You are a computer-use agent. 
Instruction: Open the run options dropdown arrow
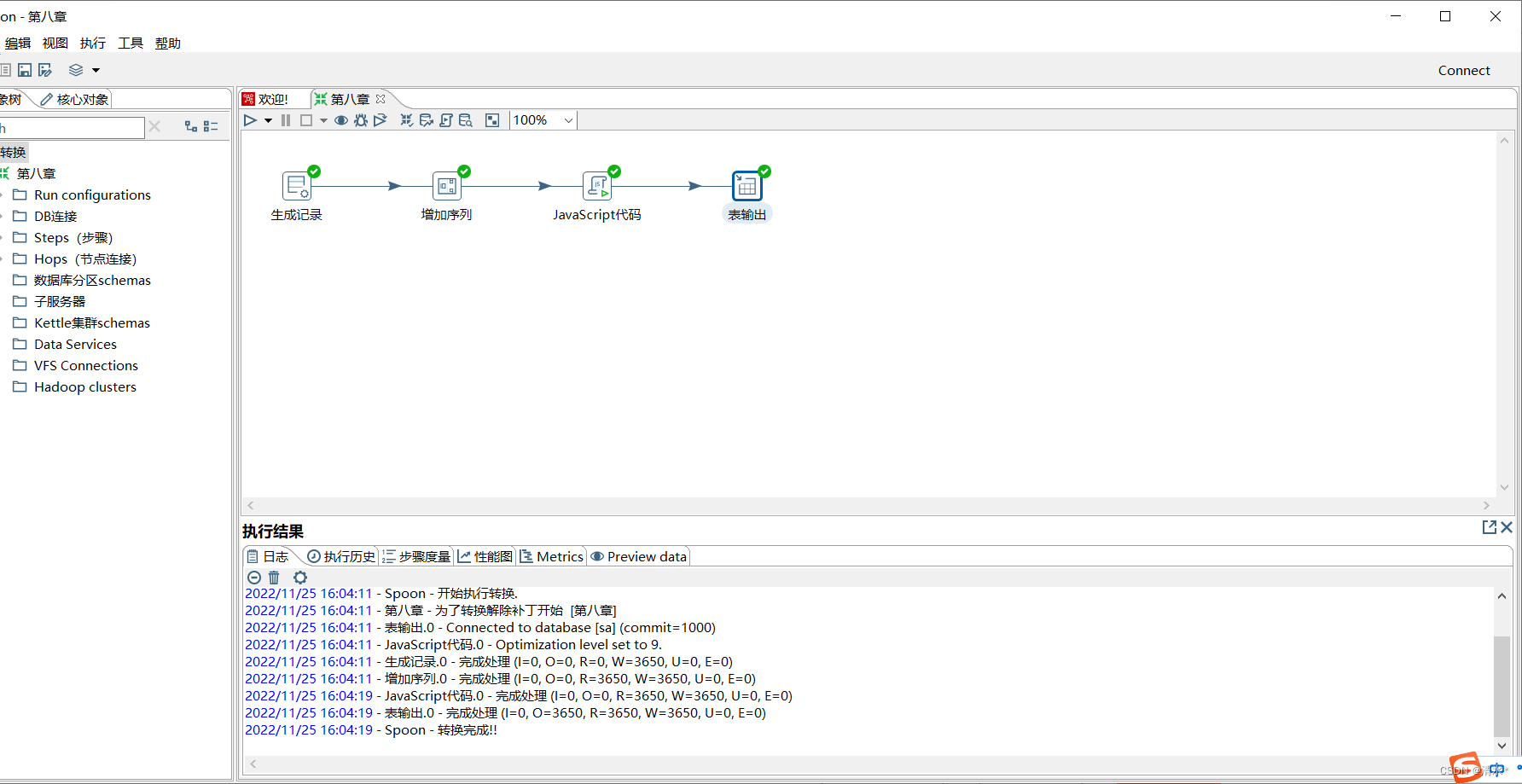coord(268,120)
